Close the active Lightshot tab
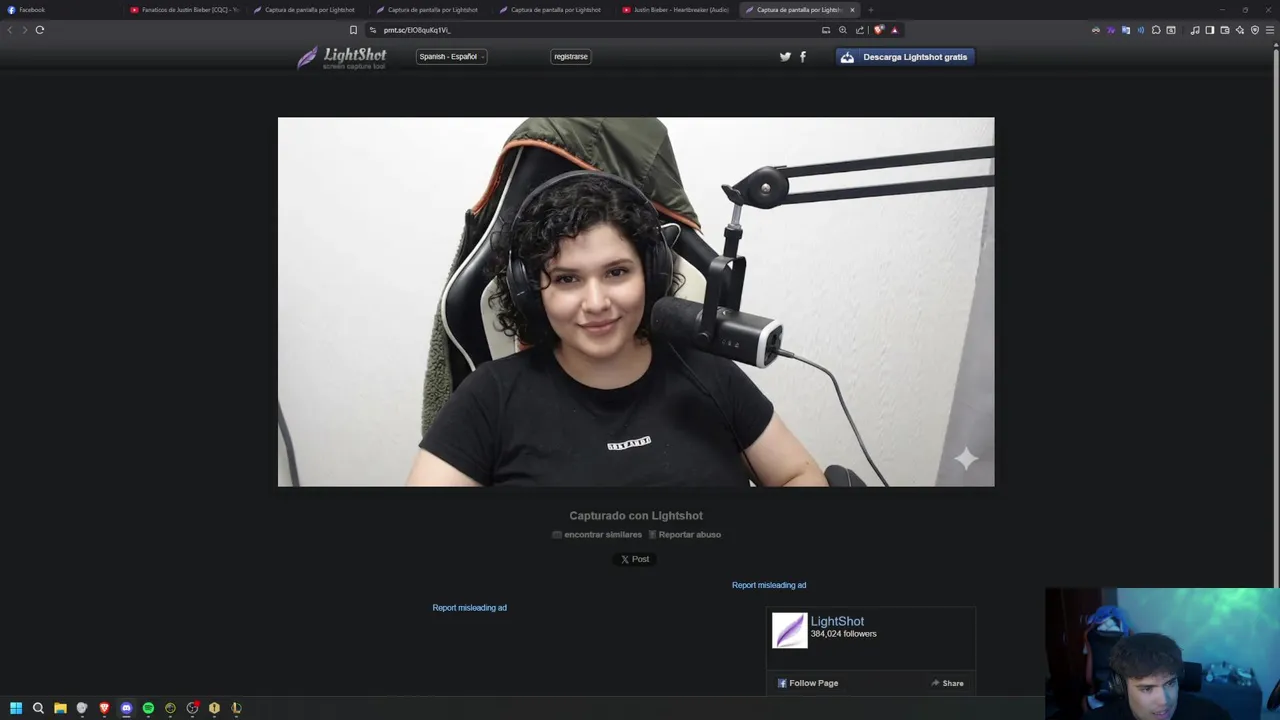This screenshot has width=1280, height=720. click(852, 10)
